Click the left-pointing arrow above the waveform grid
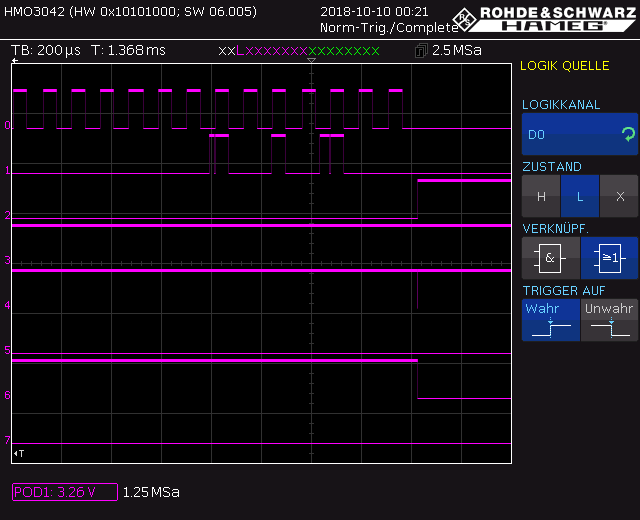This screenshot has height=520, width=640. tap(15, 61)
